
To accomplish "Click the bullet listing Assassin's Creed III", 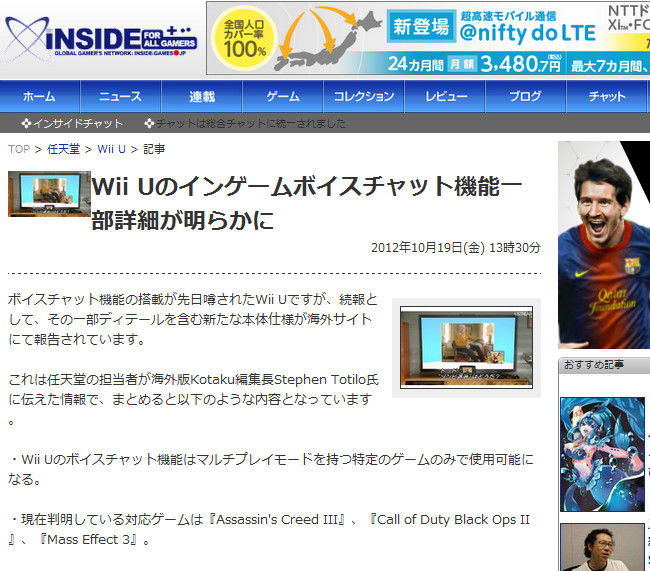I will click(269, 530).
